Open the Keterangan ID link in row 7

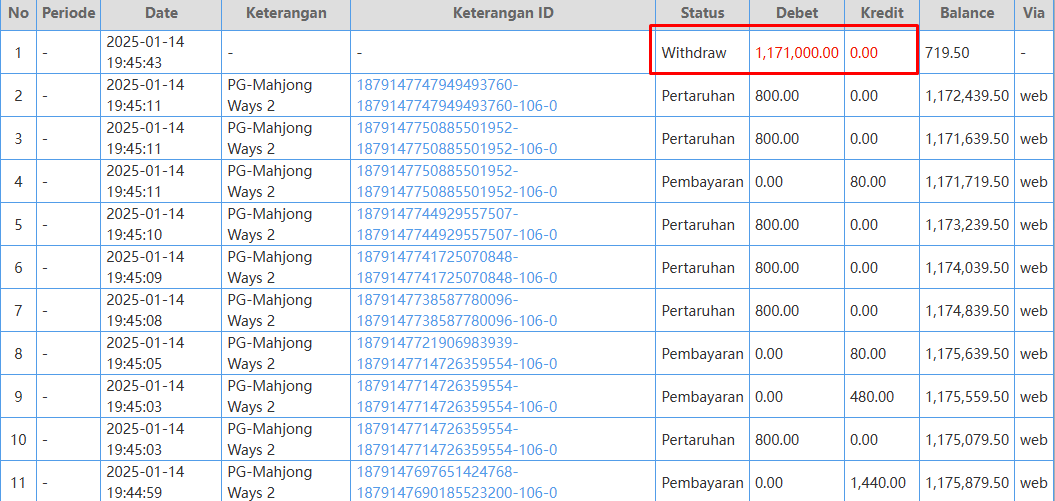[x=457, y=311]
